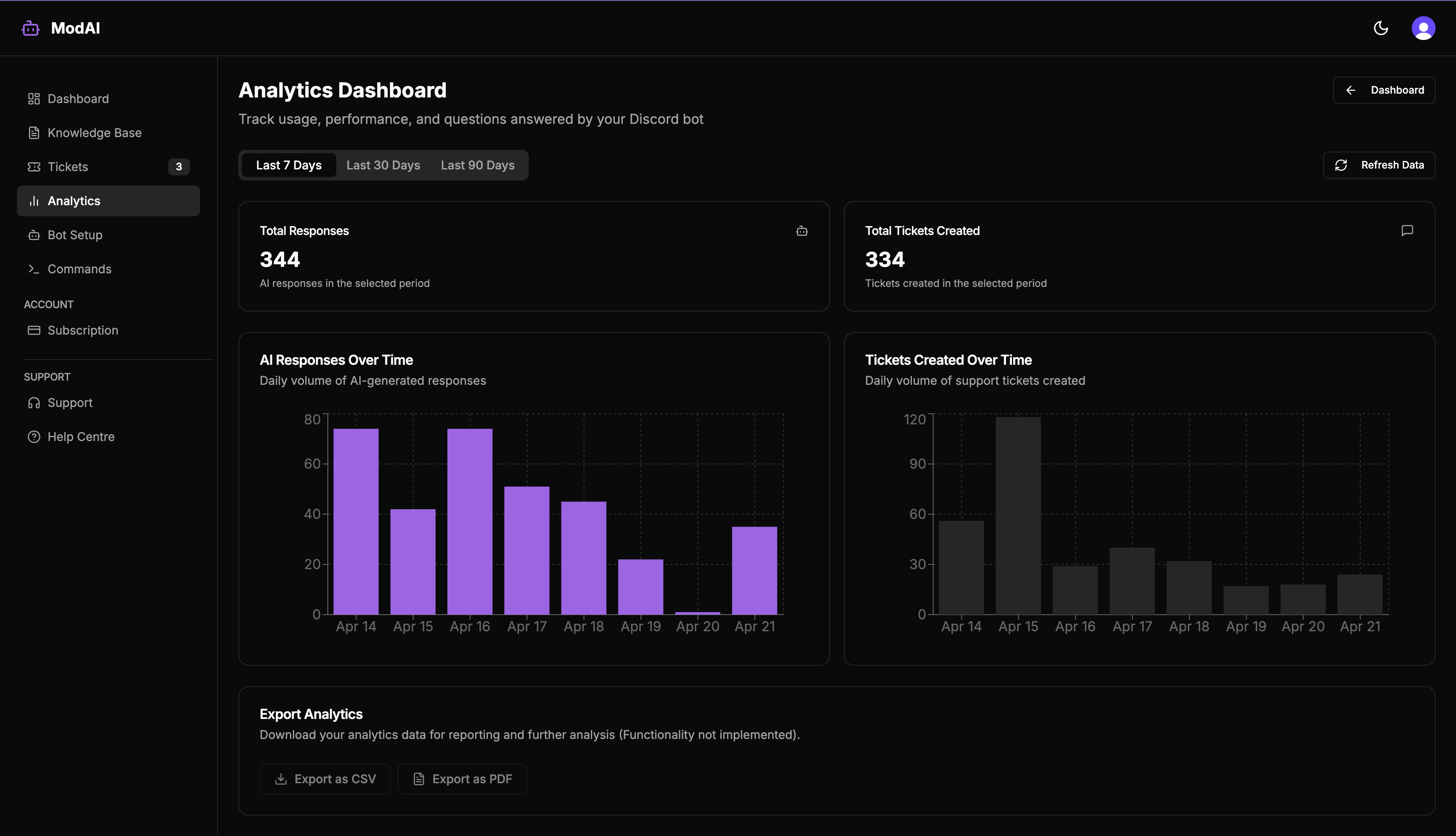The height and width of the screenshot is (836, 1456).
Task: Select the Last 7 Days time filter
Action: tap(289, 165)
